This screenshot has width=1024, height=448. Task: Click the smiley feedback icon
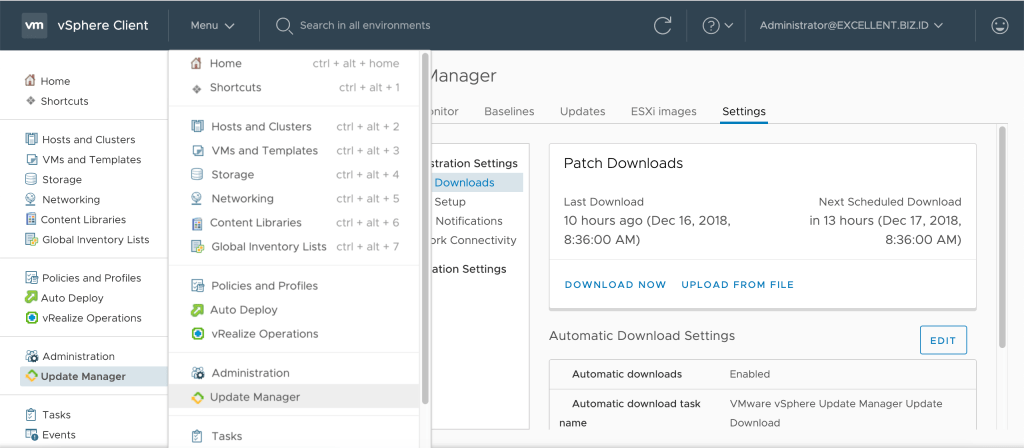[x=999, y=25]
